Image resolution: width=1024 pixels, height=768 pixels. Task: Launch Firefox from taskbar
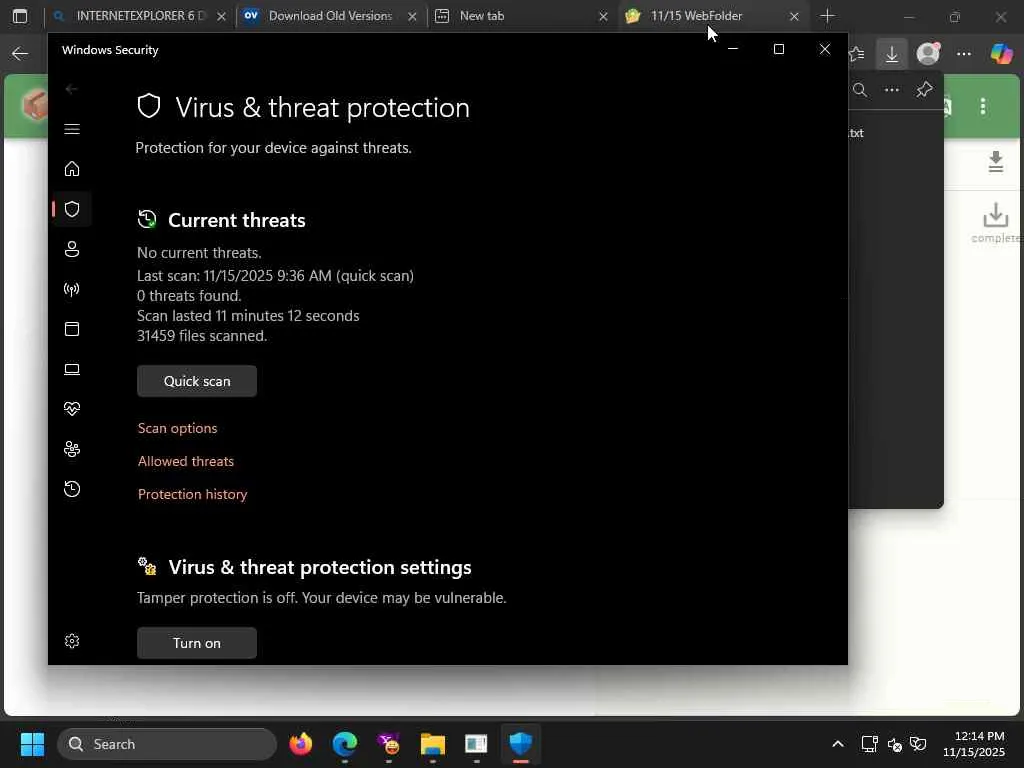coord(301,744)
